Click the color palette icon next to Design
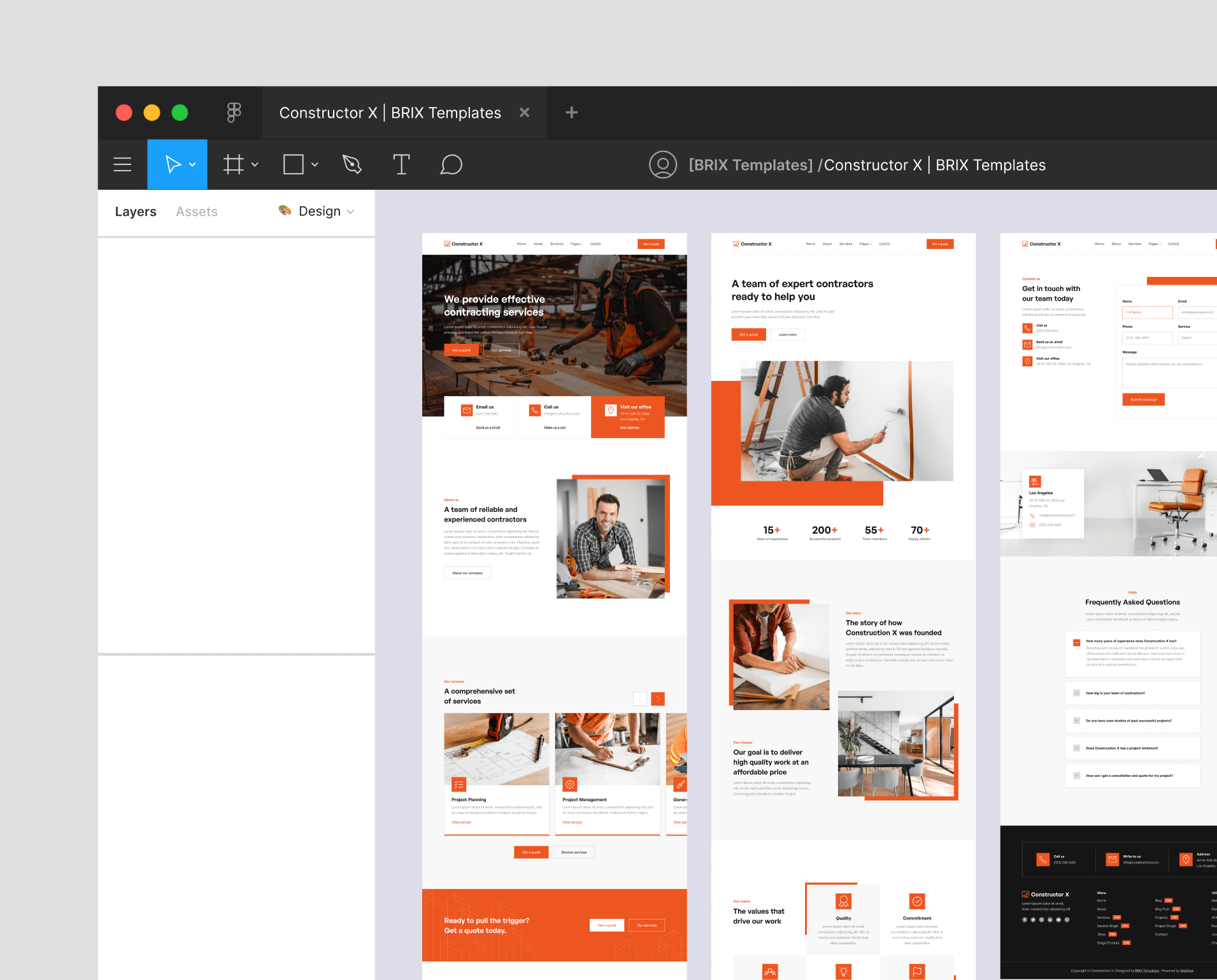The width and height of the screenshot is (1217, 980). (284, 211)
